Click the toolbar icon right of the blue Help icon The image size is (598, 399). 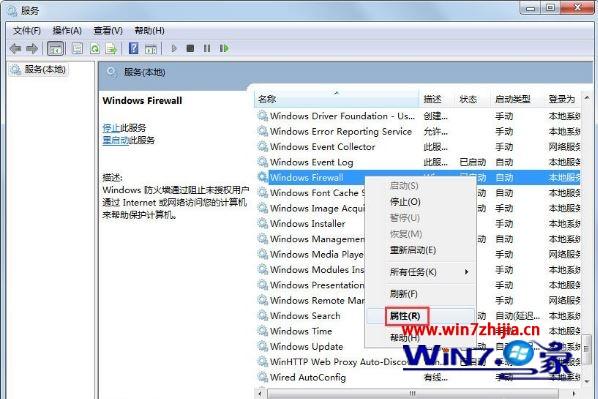click(151, 48)
